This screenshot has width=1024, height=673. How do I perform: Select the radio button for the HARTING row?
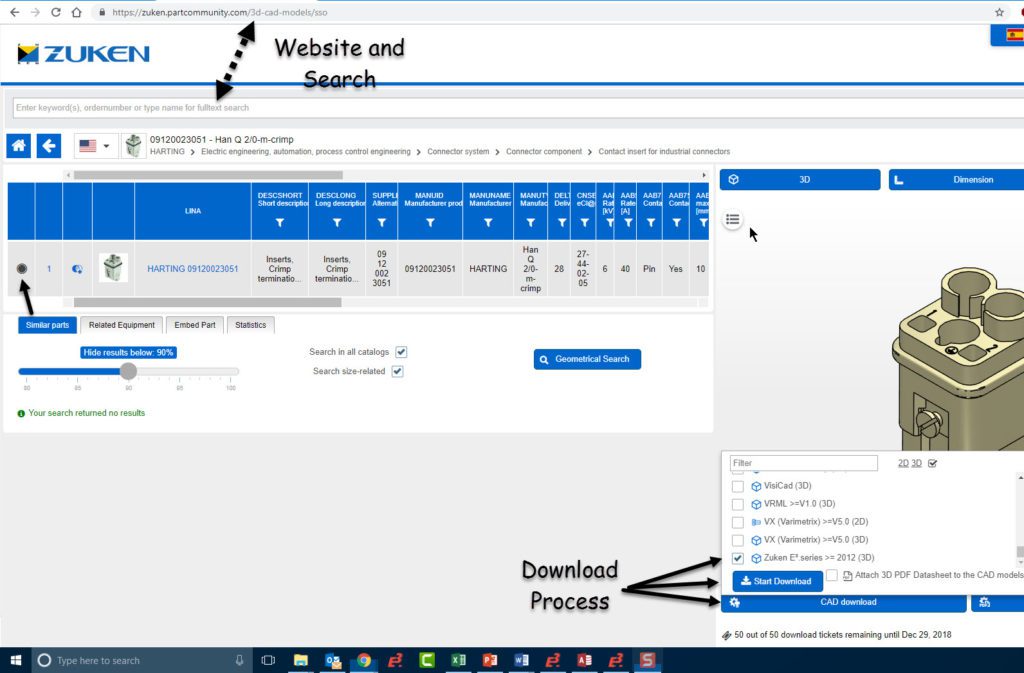[x=22, y=268]
